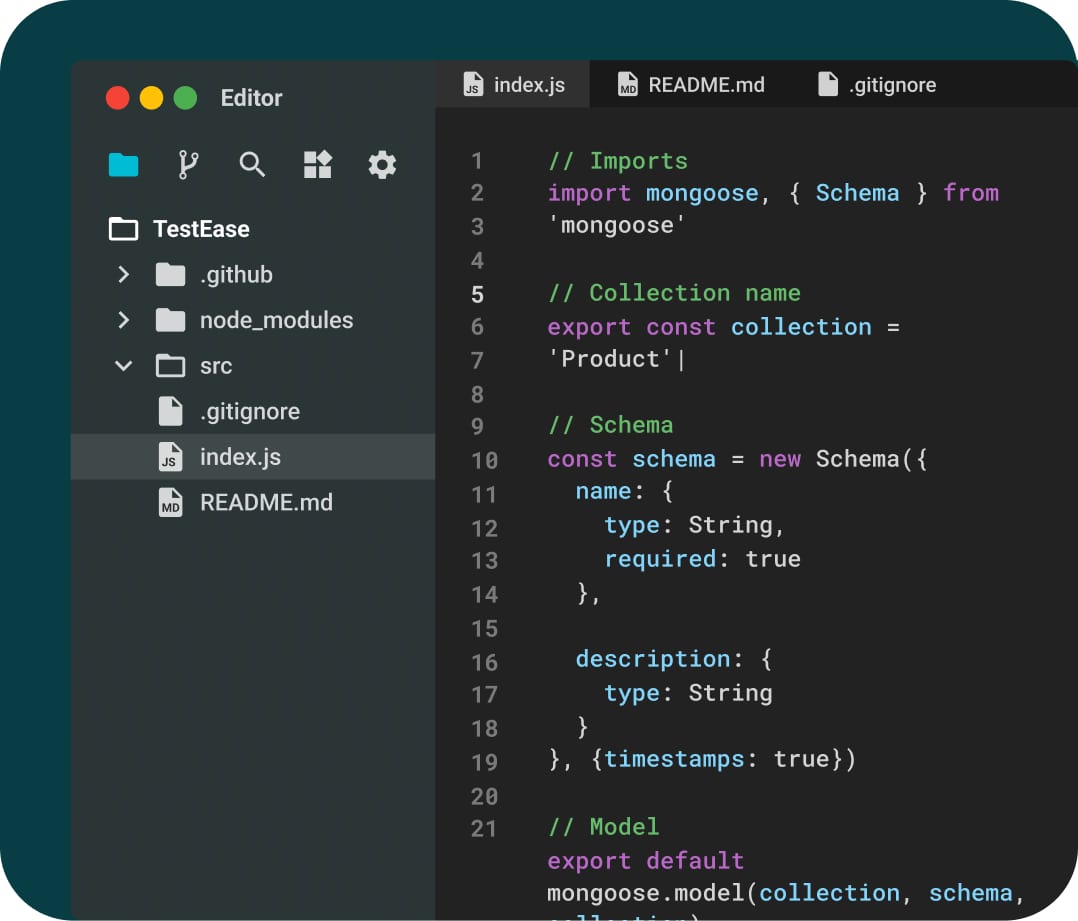Open README.md file name in file tree
The height and width of the screenshot is (921, 1078).
click(x=266, y=502)
